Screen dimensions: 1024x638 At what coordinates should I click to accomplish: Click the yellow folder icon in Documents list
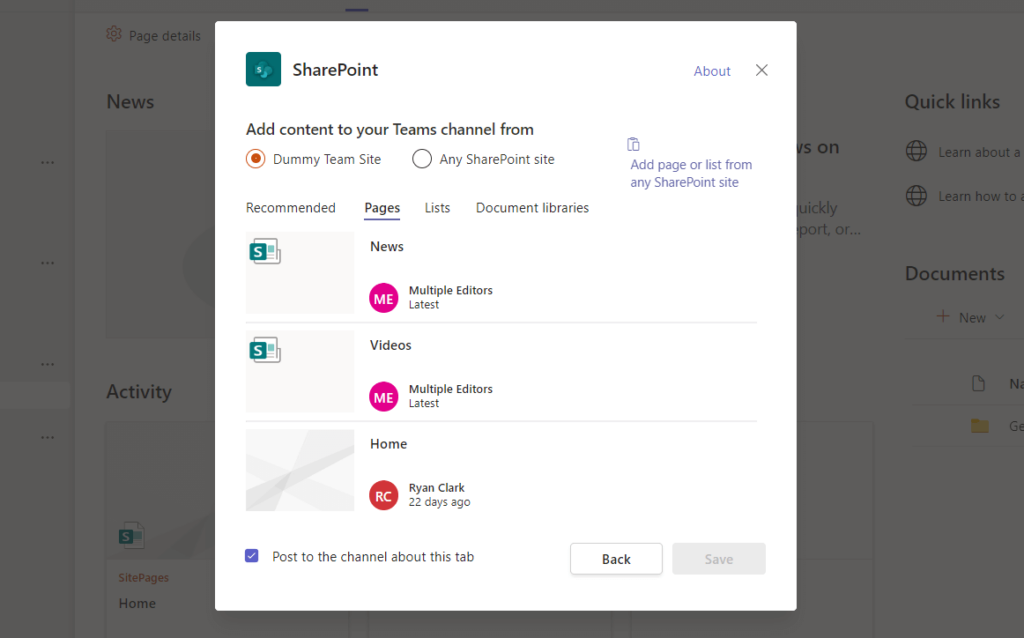(x=980, y=426)
